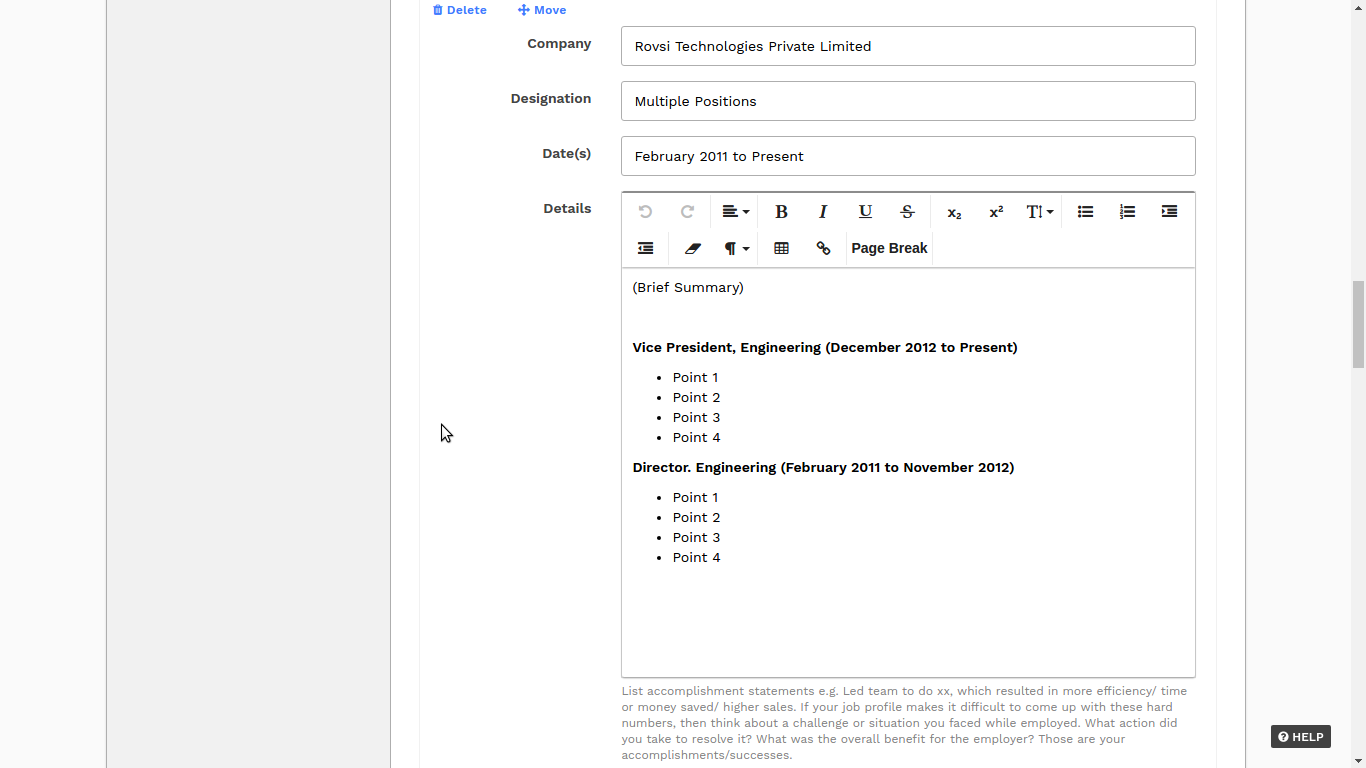Click the trash icon beside Delete
Viewport: 1366px width, 768px height.
pos(438,10)
